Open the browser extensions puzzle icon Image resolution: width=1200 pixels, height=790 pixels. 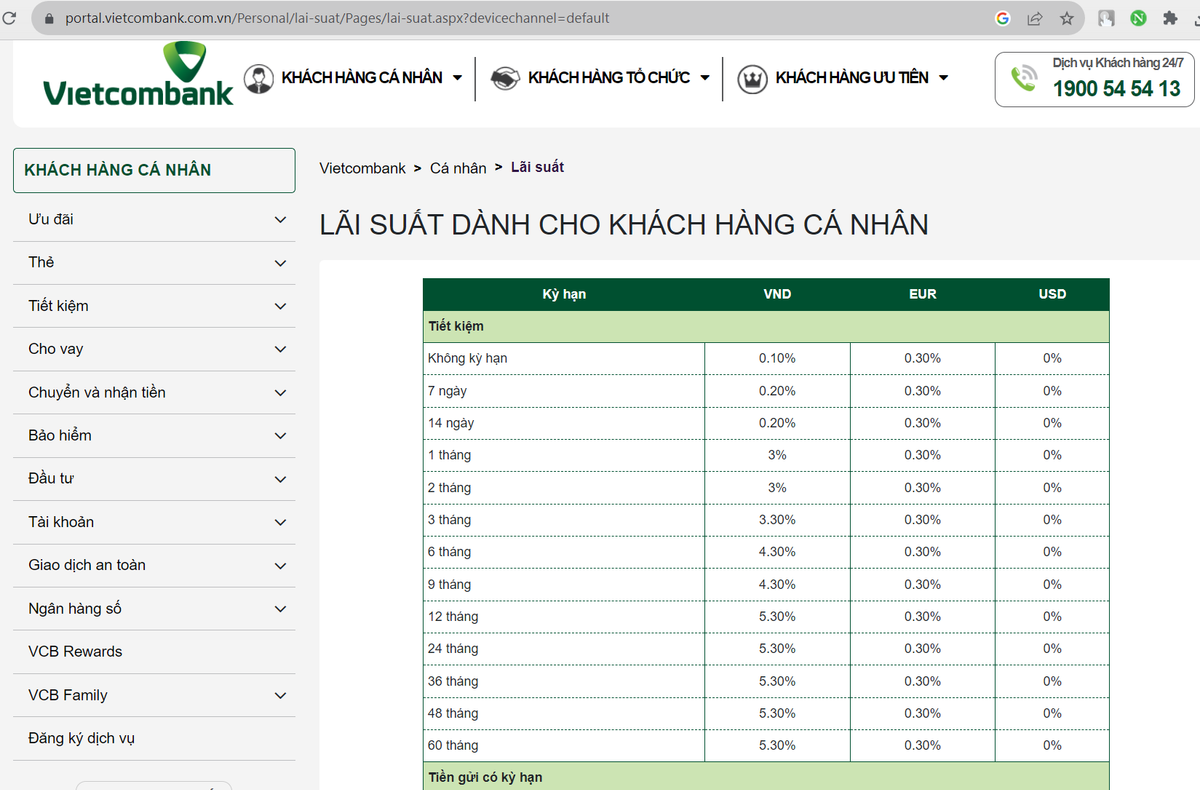coord(1170,17)
